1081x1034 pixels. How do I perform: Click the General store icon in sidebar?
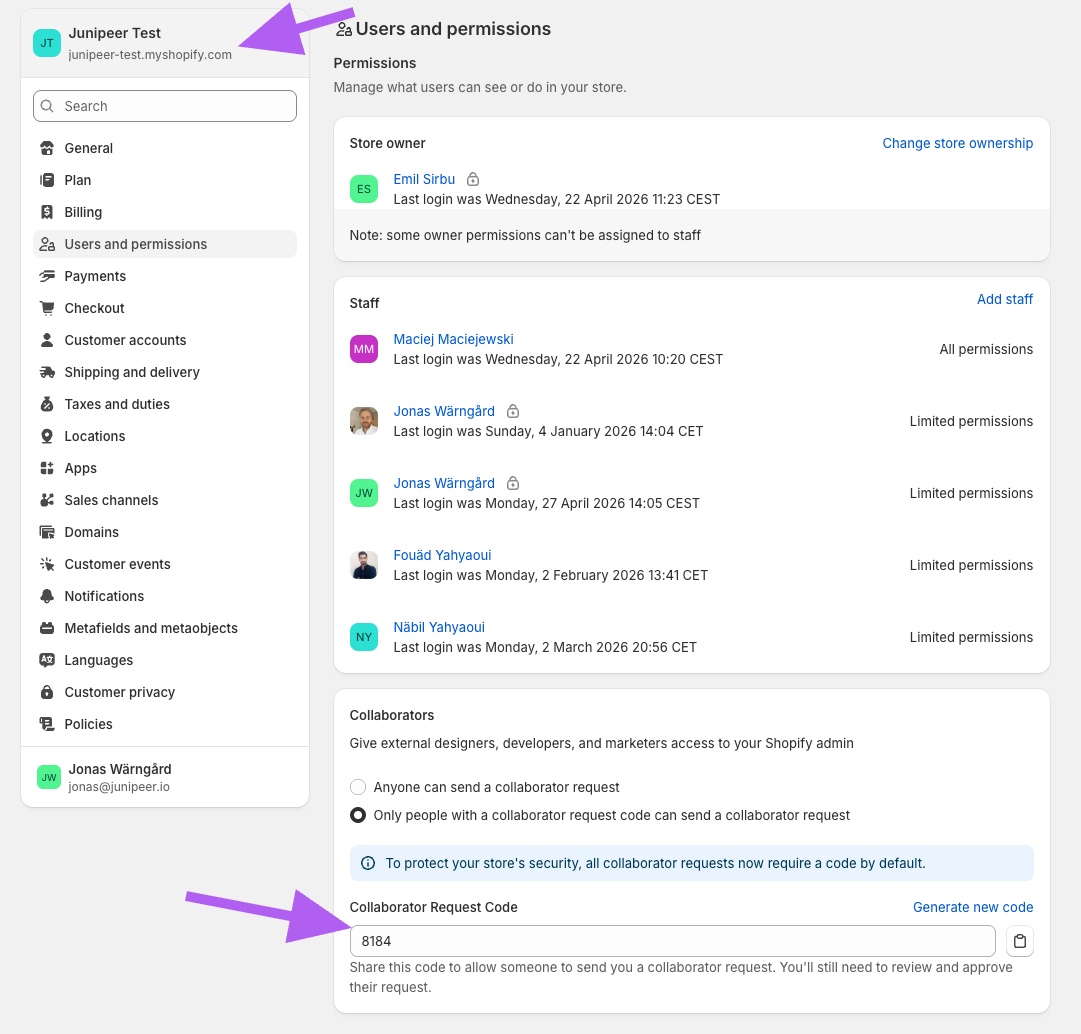(47, 148)
